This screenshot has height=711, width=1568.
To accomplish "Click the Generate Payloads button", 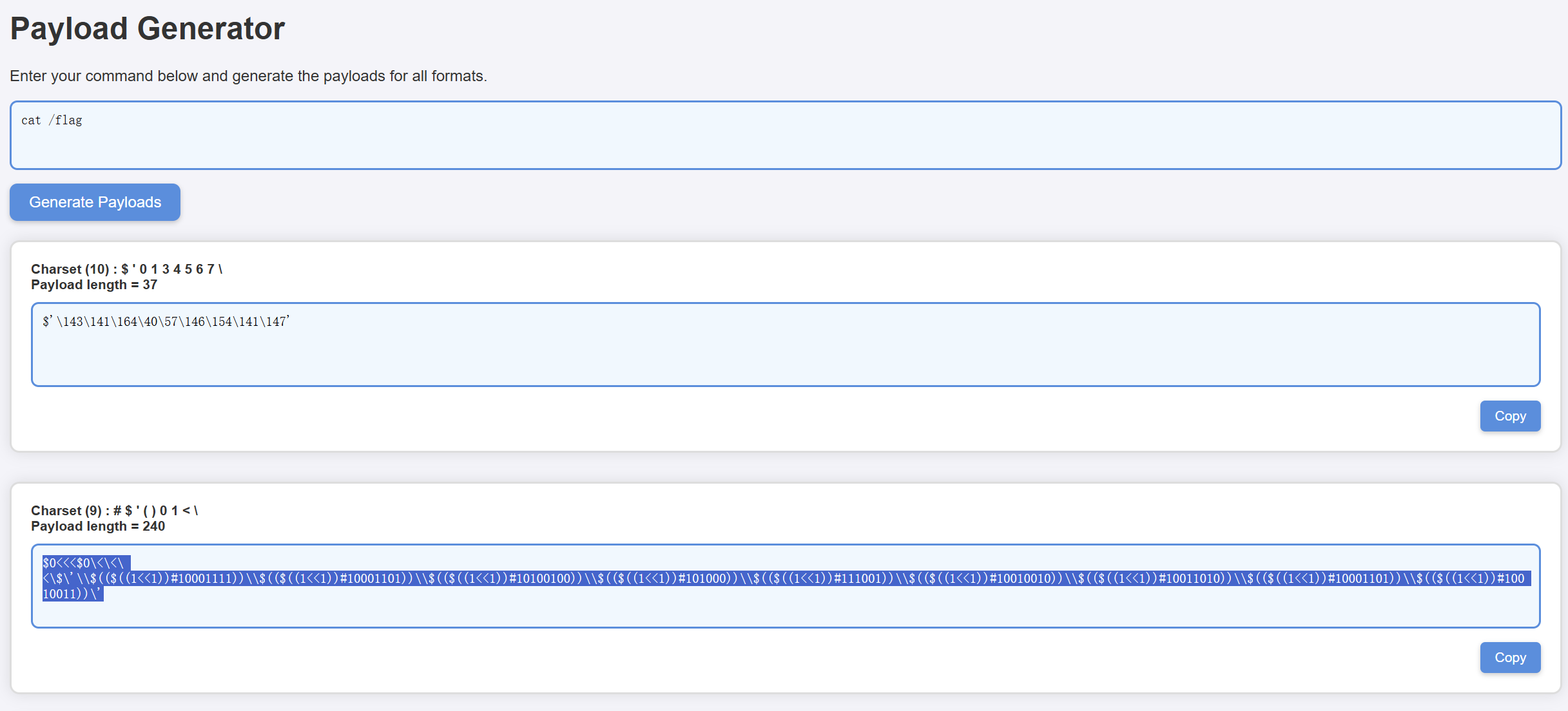I will pyautogui.click(x=95, y=202).
